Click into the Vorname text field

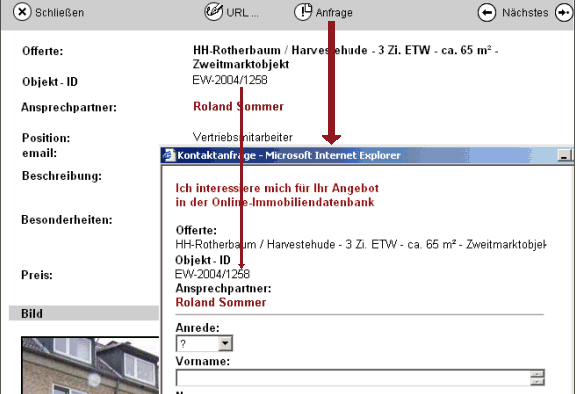353,378
